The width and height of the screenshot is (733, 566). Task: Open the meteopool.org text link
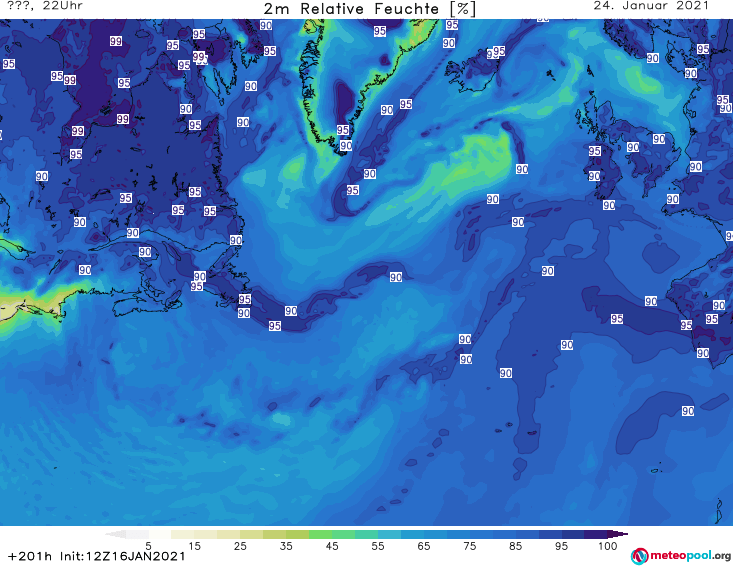click(690, 556)
